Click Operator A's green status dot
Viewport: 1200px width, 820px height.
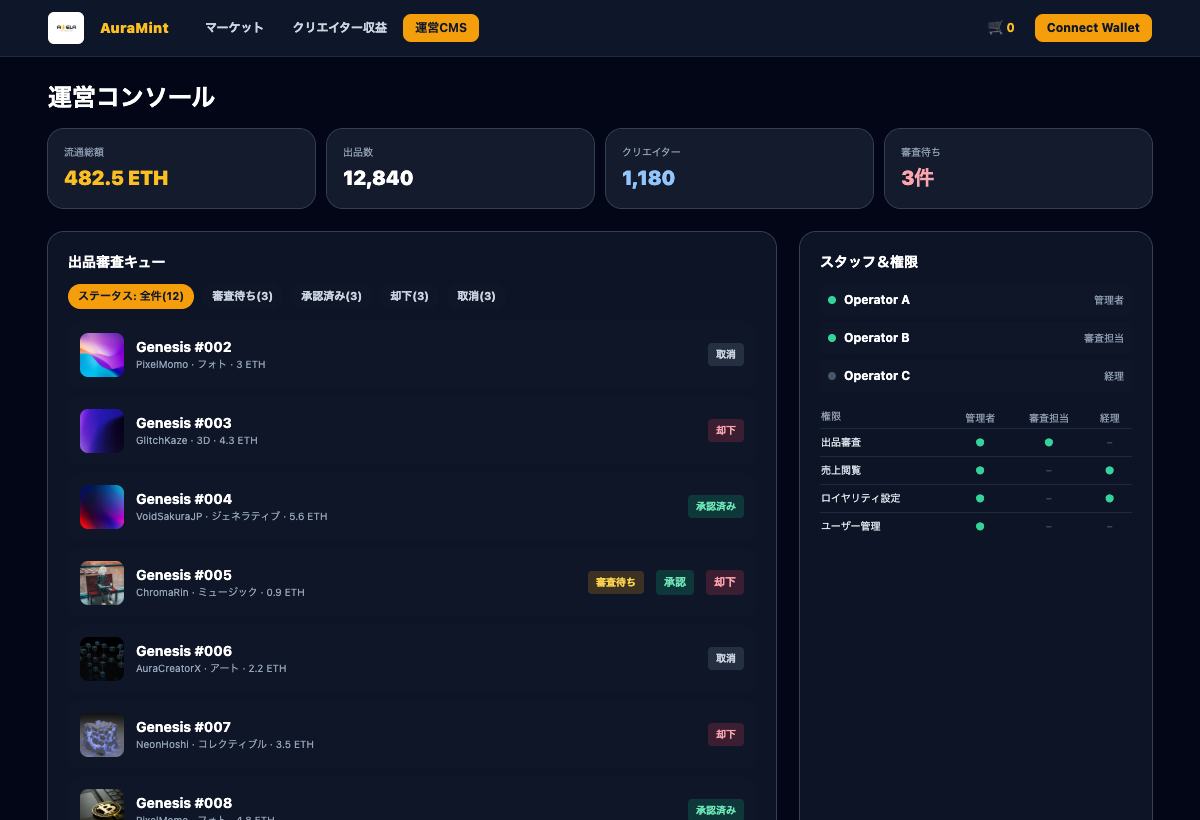tap(832, 300)
